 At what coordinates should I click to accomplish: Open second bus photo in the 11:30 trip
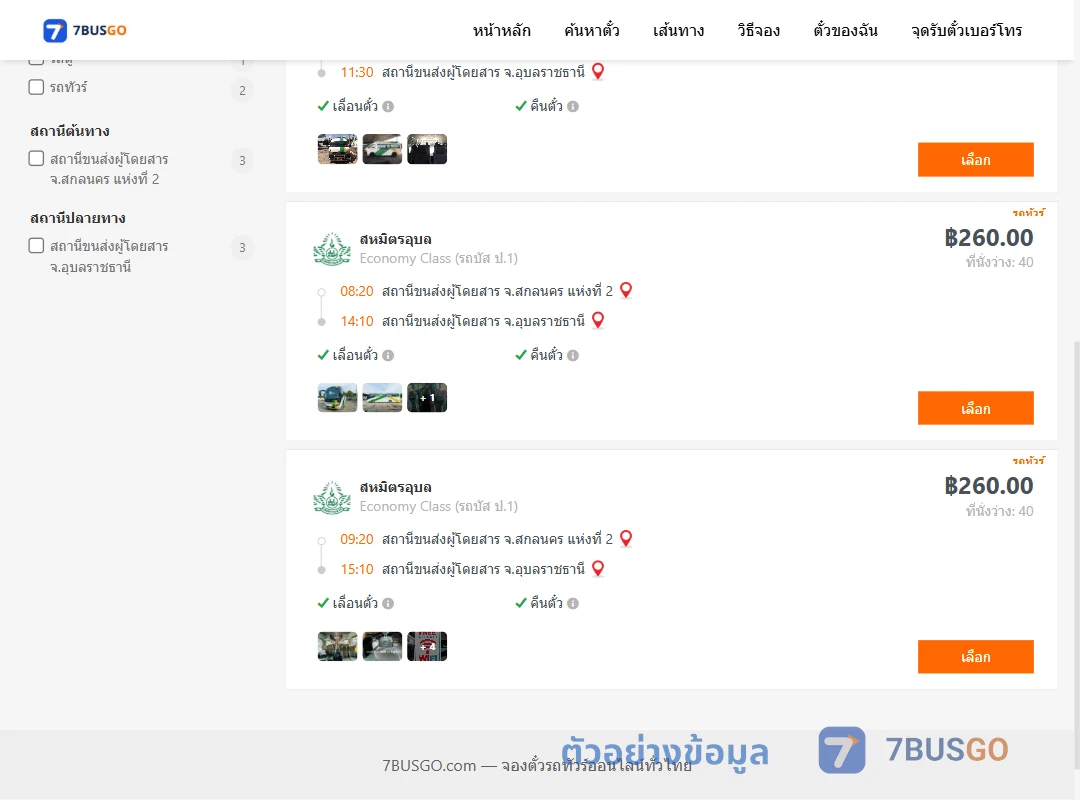coord(382,149)
